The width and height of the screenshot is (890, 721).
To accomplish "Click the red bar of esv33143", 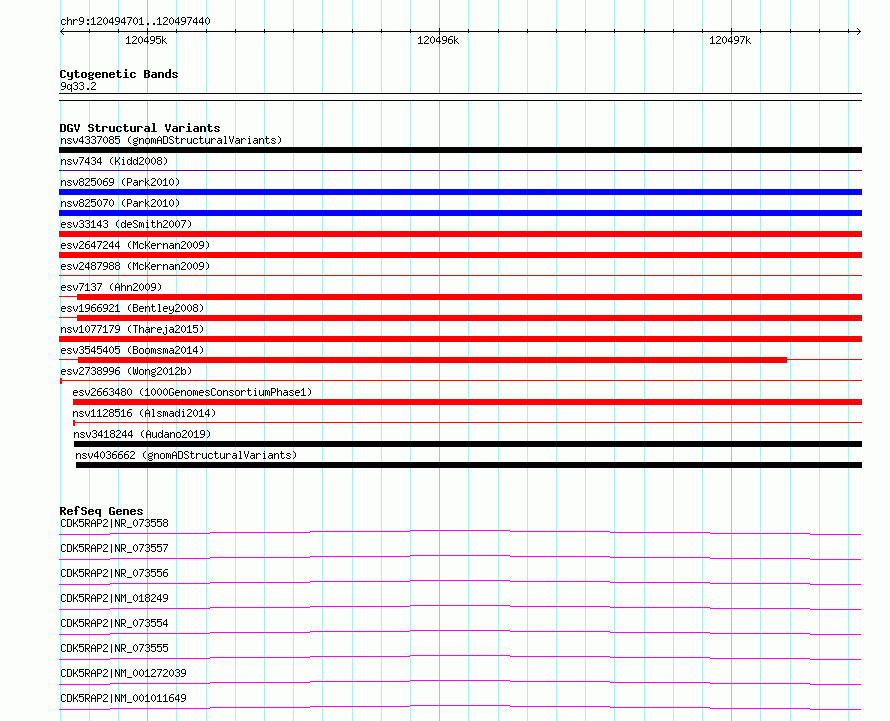I will (460, 234).
